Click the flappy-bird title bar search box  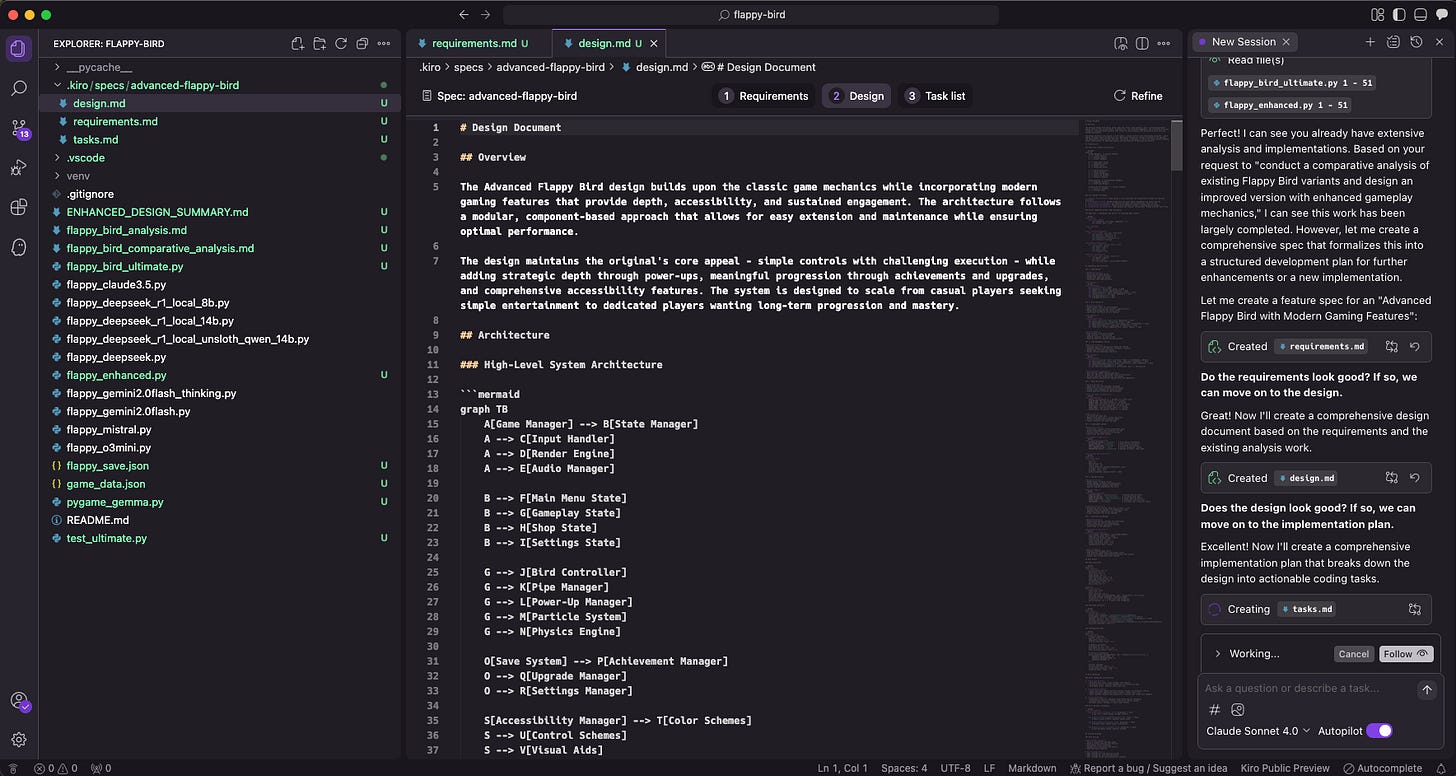[x=750, y=15]
